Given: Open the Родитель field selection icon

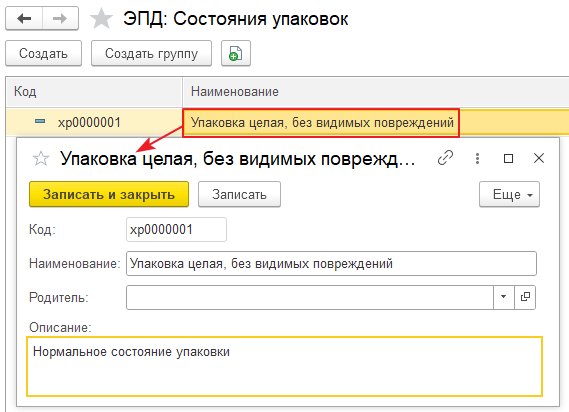Looking at the screenshot, I should (x=525, y=297).
